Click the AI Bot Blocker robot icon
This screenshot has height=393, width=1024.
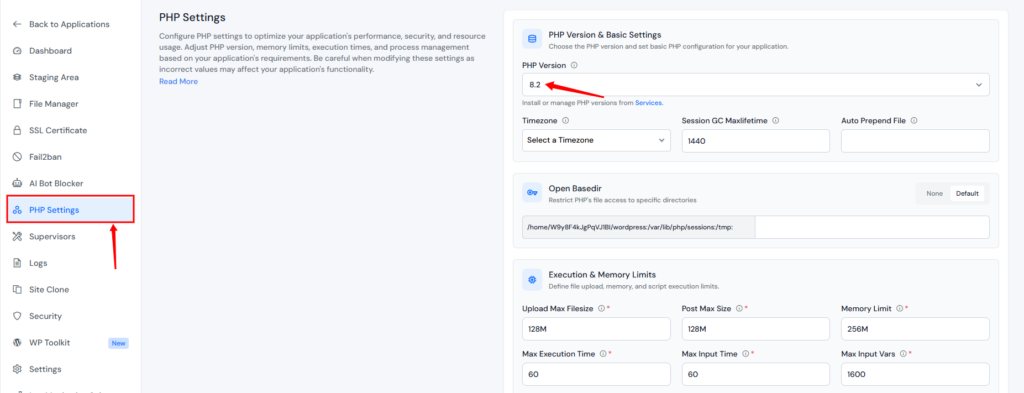[x=18, y=183]
